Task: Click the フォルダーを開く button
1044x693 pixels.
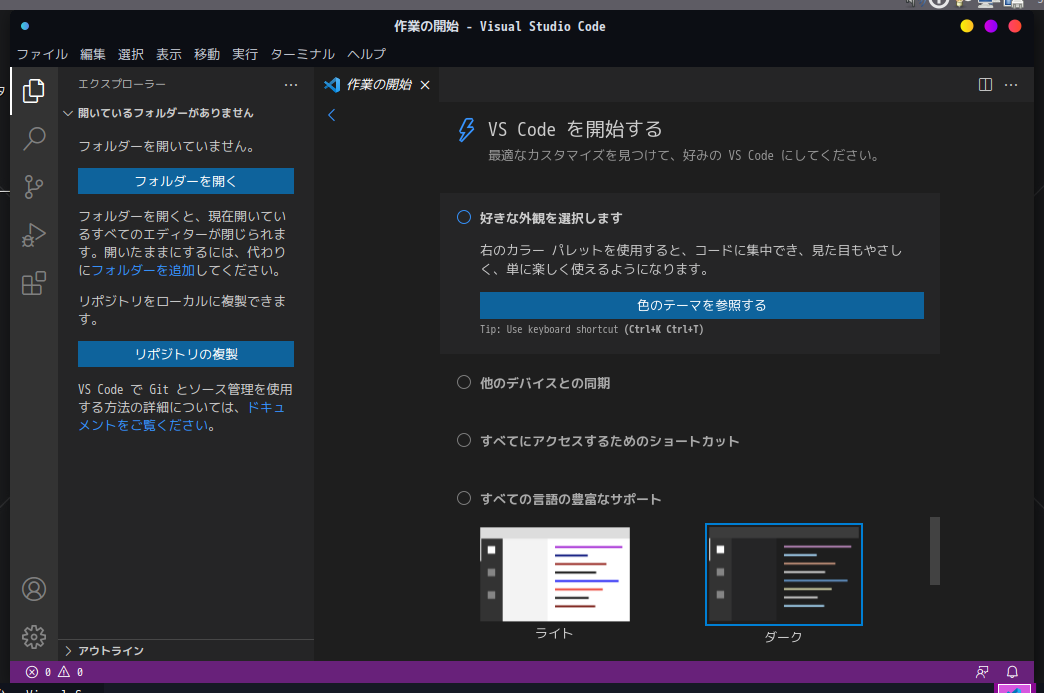Action: click(x=186, y=181)
